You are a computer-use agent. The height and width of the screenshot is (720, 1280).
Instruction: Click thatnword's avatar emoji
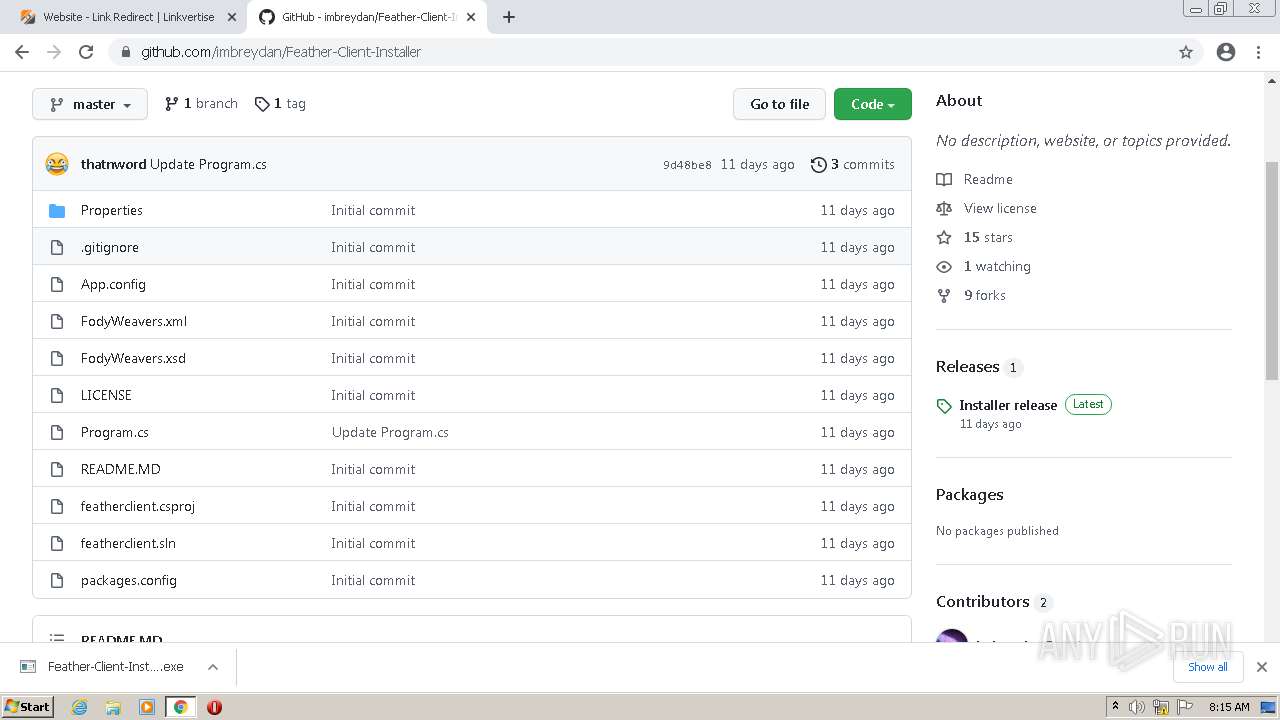[x=57, y=164]
